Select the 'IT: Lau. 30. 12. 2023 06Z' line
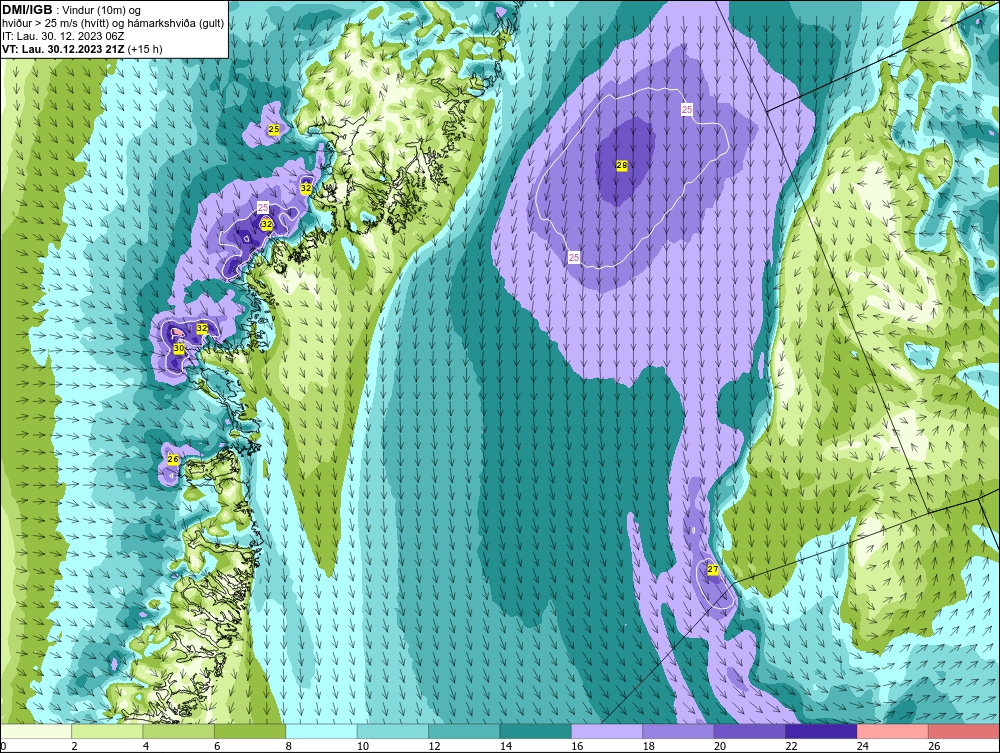This screenshot has height=753, width=1000. 63,36
